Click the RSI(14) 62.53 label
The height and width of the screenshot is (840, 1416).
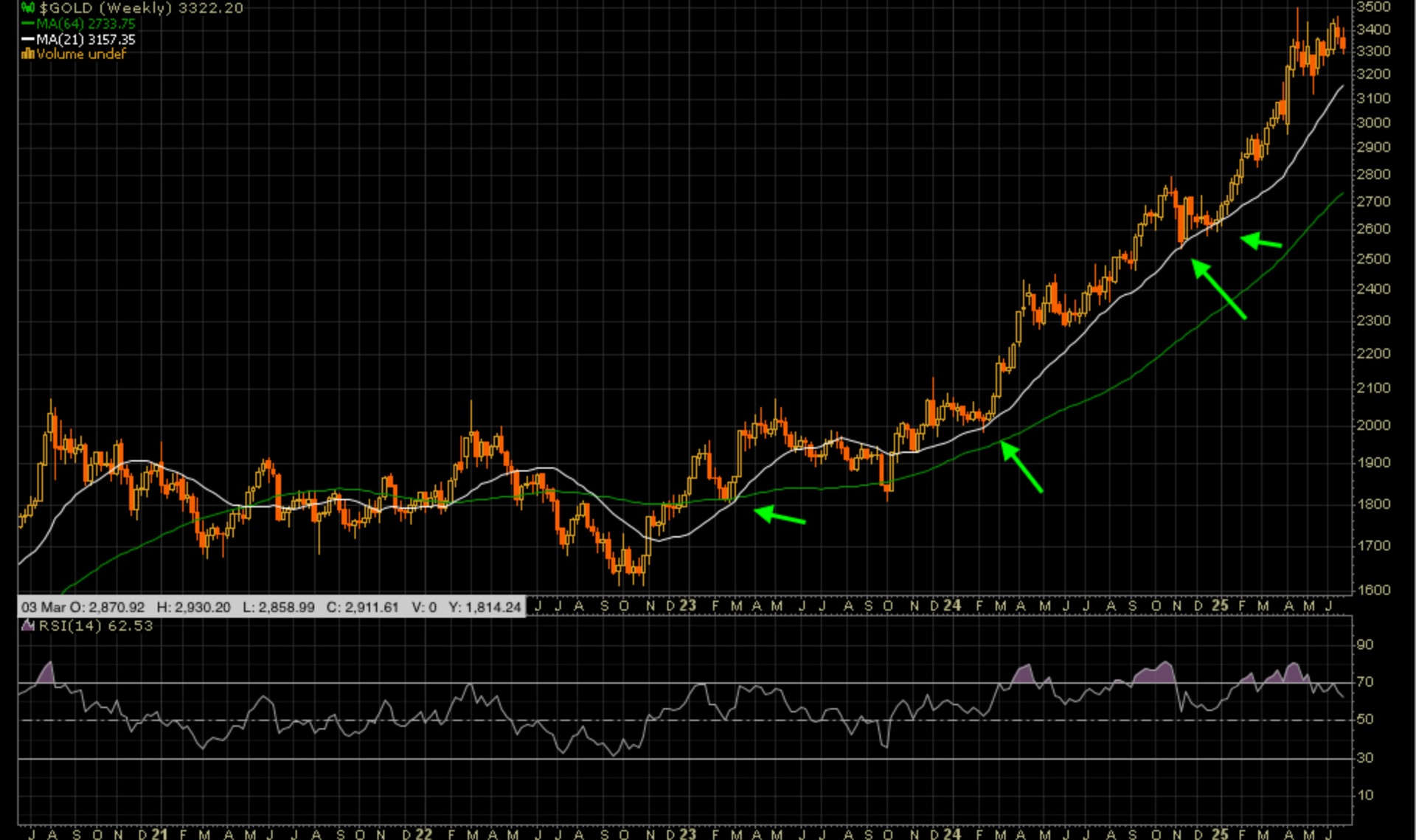pos(96,625)
